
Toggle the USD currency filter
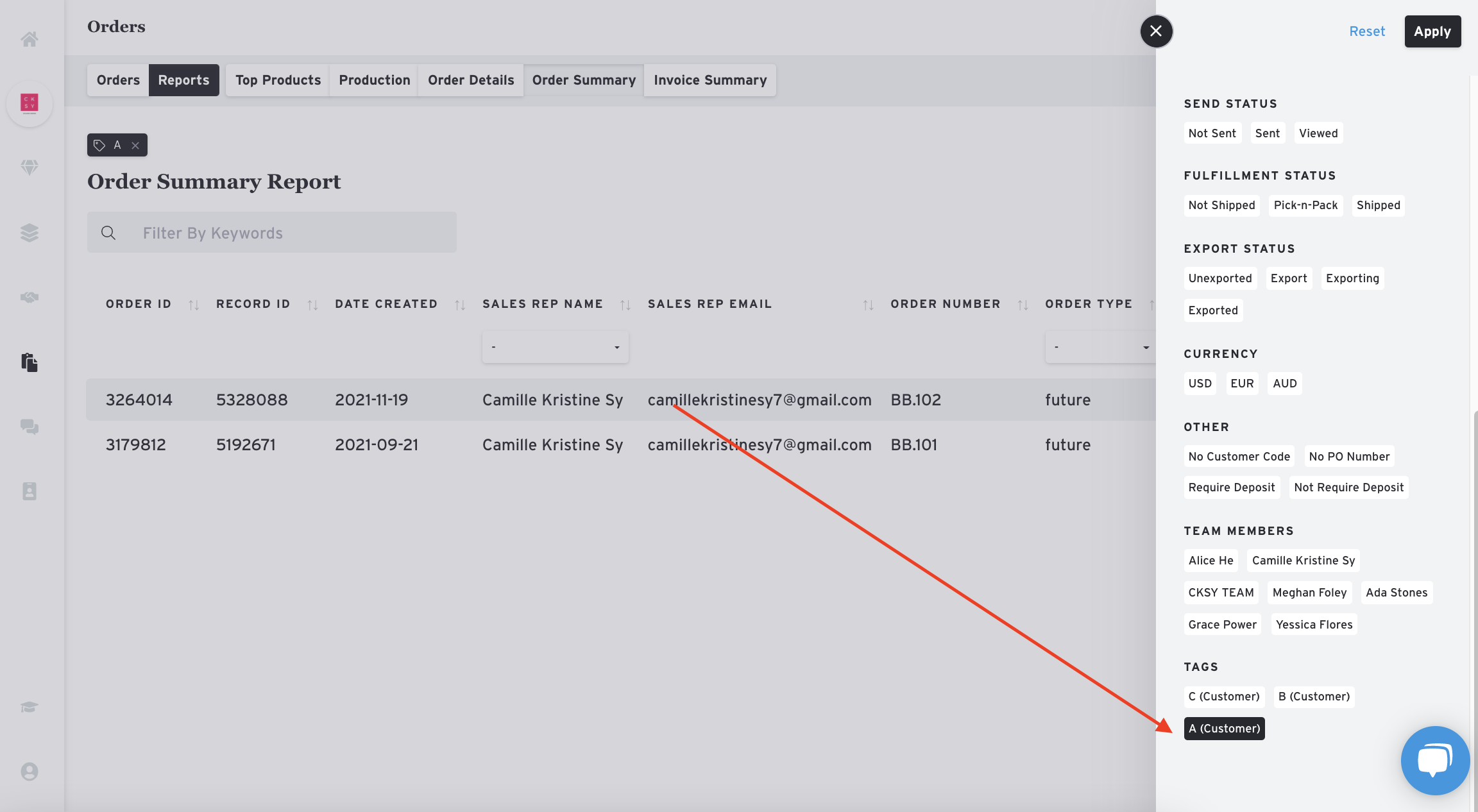1200,384
